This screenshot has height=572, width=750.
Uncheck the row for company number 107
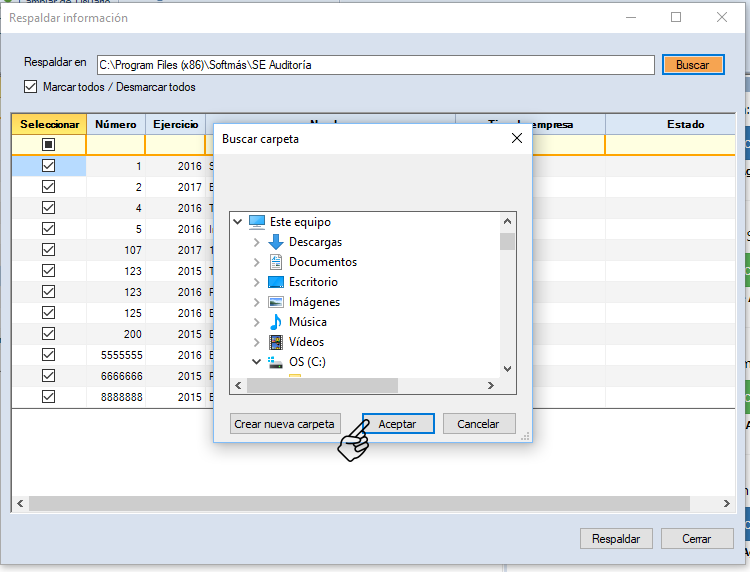point(48,250)
